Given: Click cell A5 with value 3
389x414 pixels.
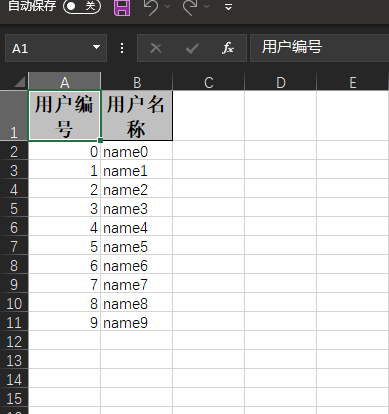Looking at the screenshot, I should [x=64, y=207].
